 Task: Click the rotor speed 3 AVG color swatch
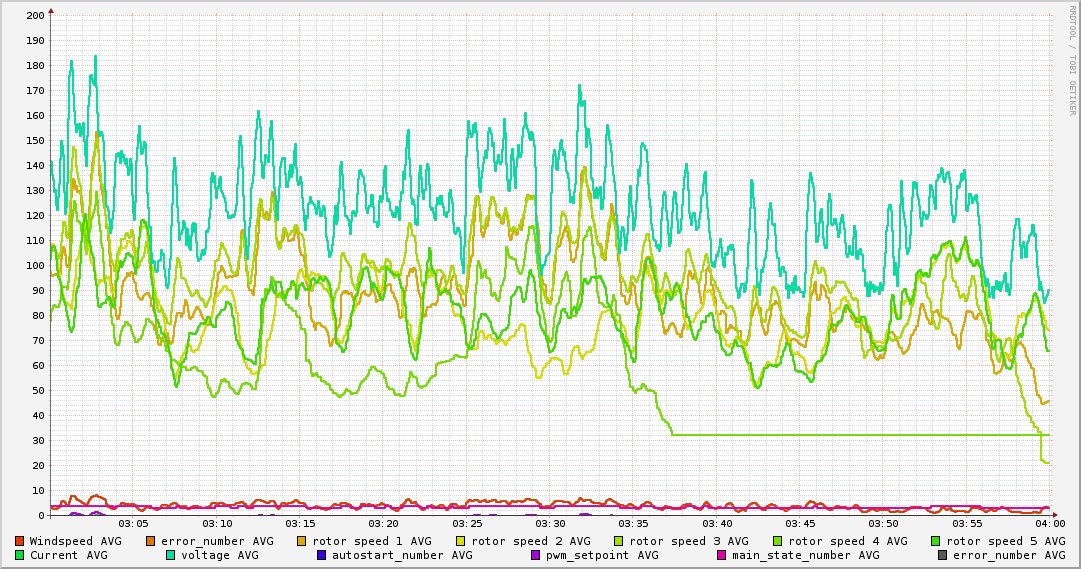tap(619, 541)
